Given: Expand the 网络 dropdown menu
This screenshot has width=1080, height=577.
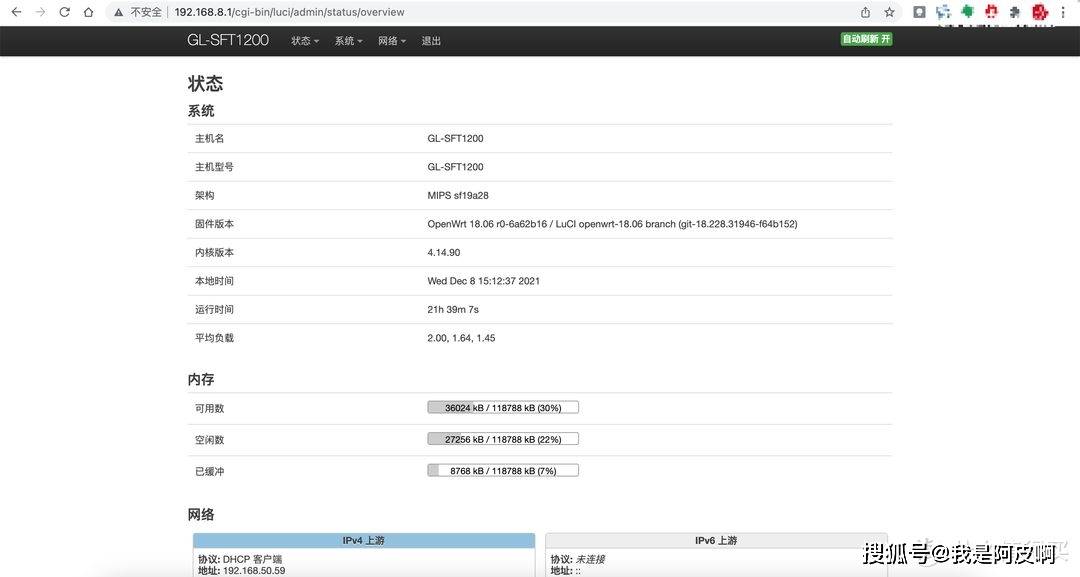Looking at the screenshot, I should tap(392, 41).
